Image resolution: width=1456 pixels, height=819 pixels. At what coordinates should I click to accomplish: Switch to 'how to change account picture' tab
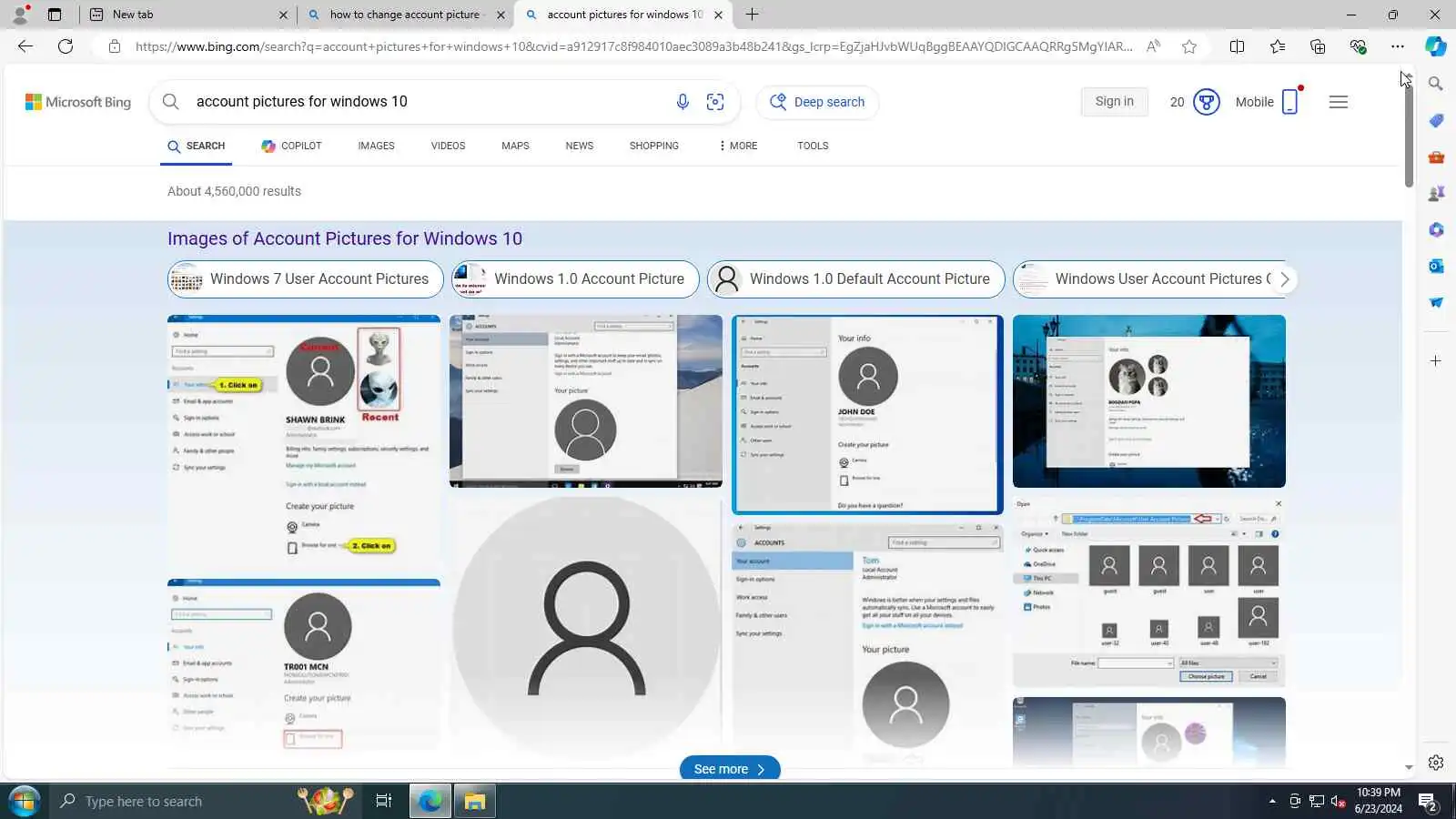pos(405,15)
